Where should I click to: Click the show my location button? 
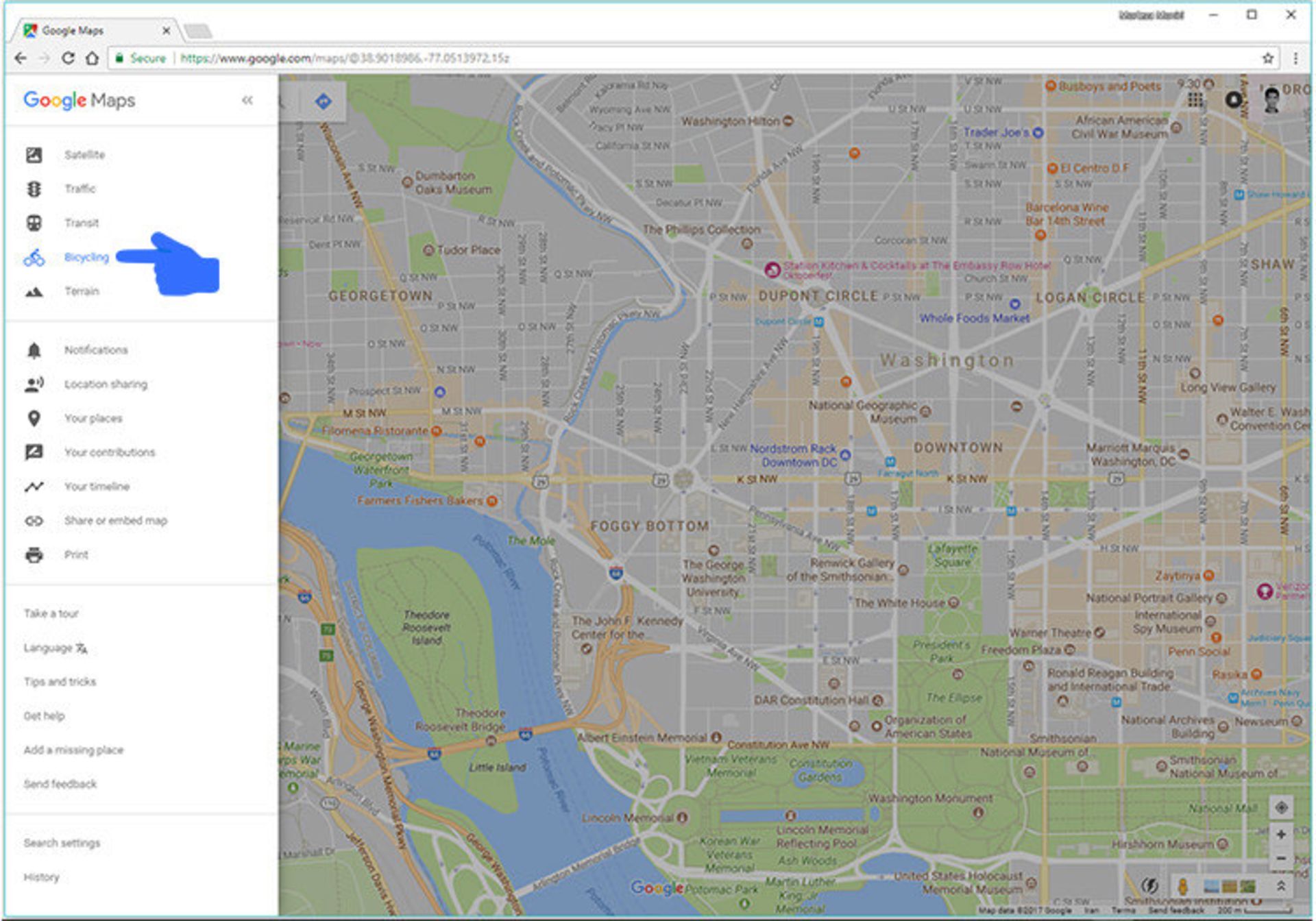[x=1281, y=808]
